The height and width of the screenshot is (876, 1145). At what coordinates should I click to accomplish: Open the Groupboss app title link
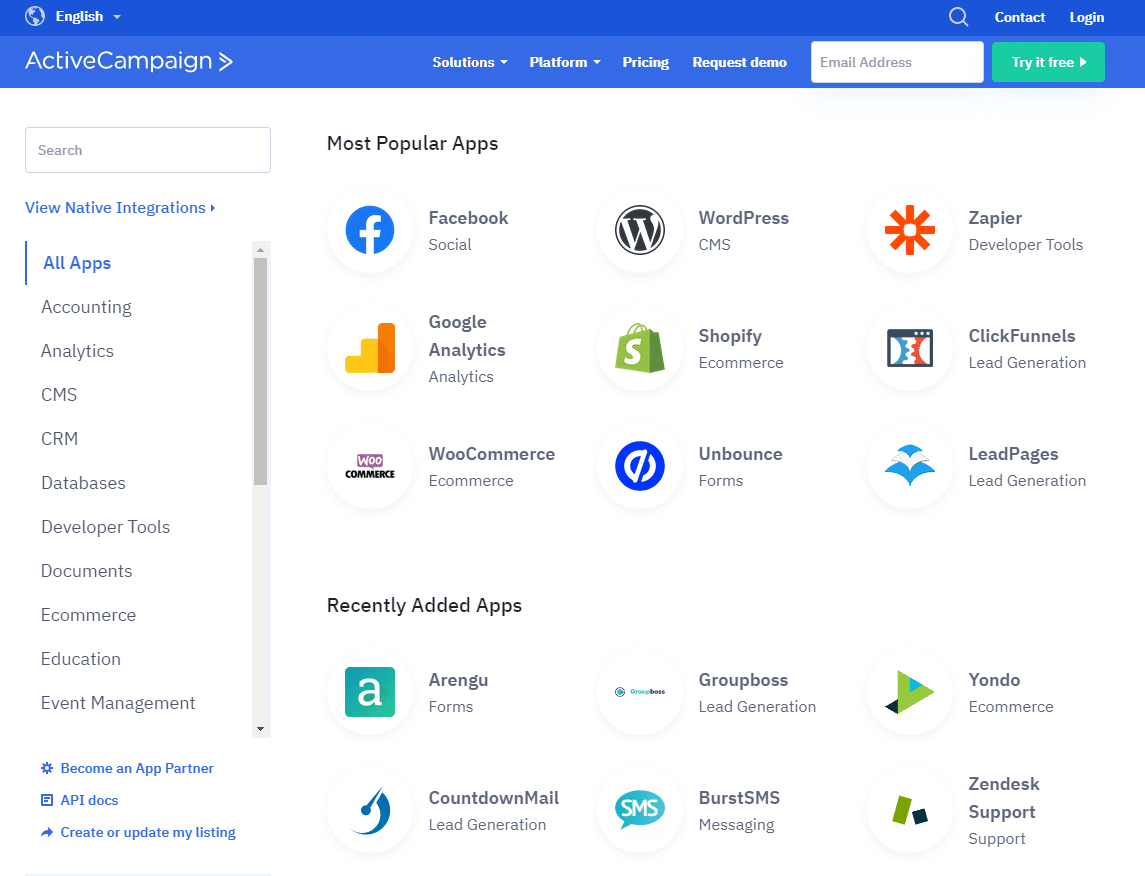pyautogui.click(x=743, y=680)
